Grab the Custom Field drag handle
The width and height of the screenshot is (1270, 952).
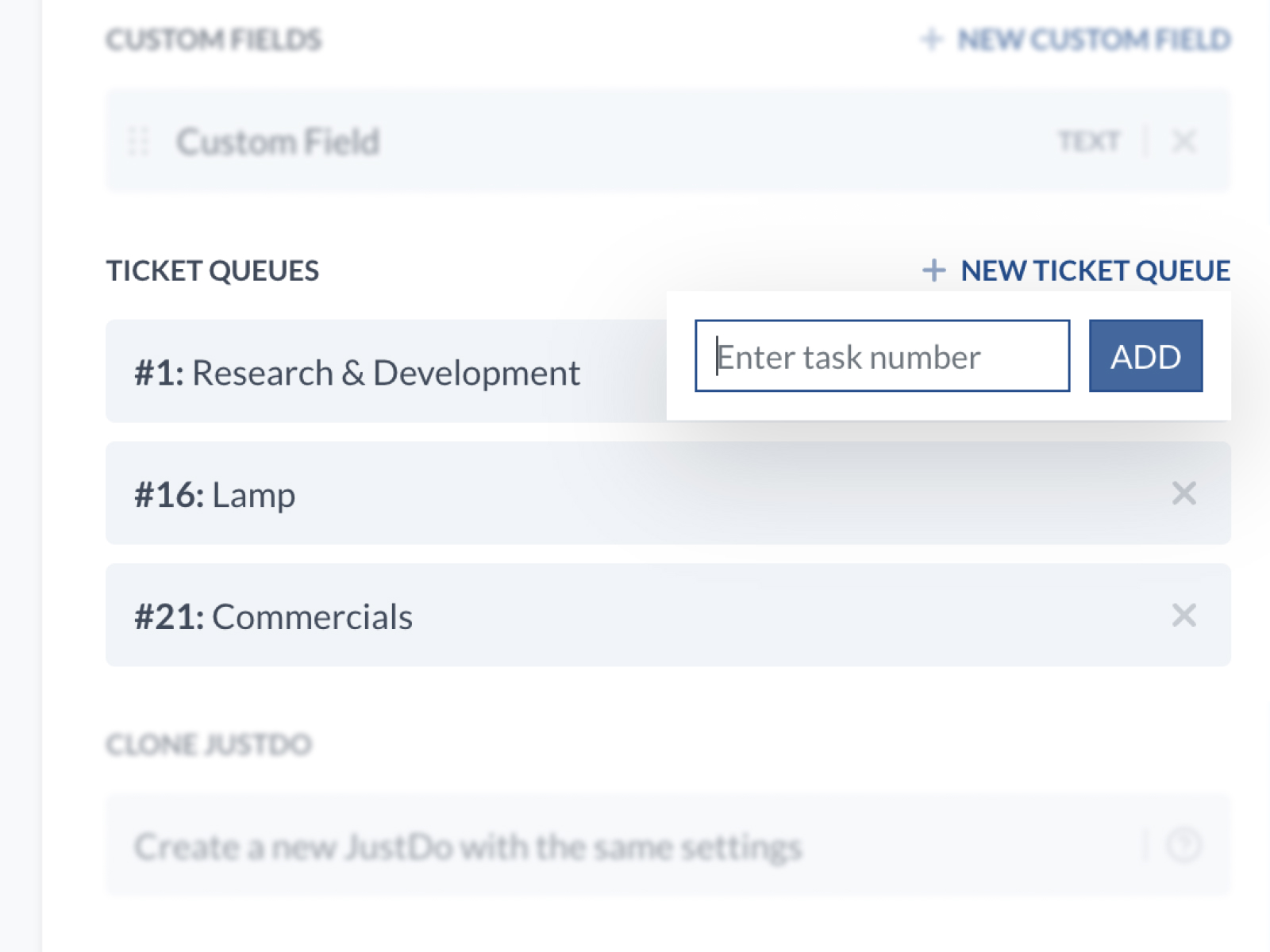click(x=139, y=141)
